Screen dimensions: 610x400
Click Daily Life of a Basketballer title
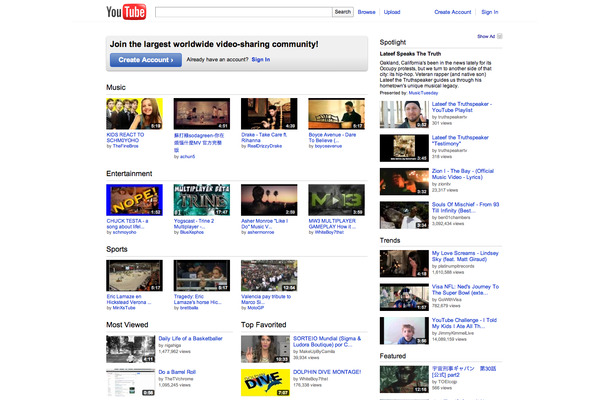190,339
